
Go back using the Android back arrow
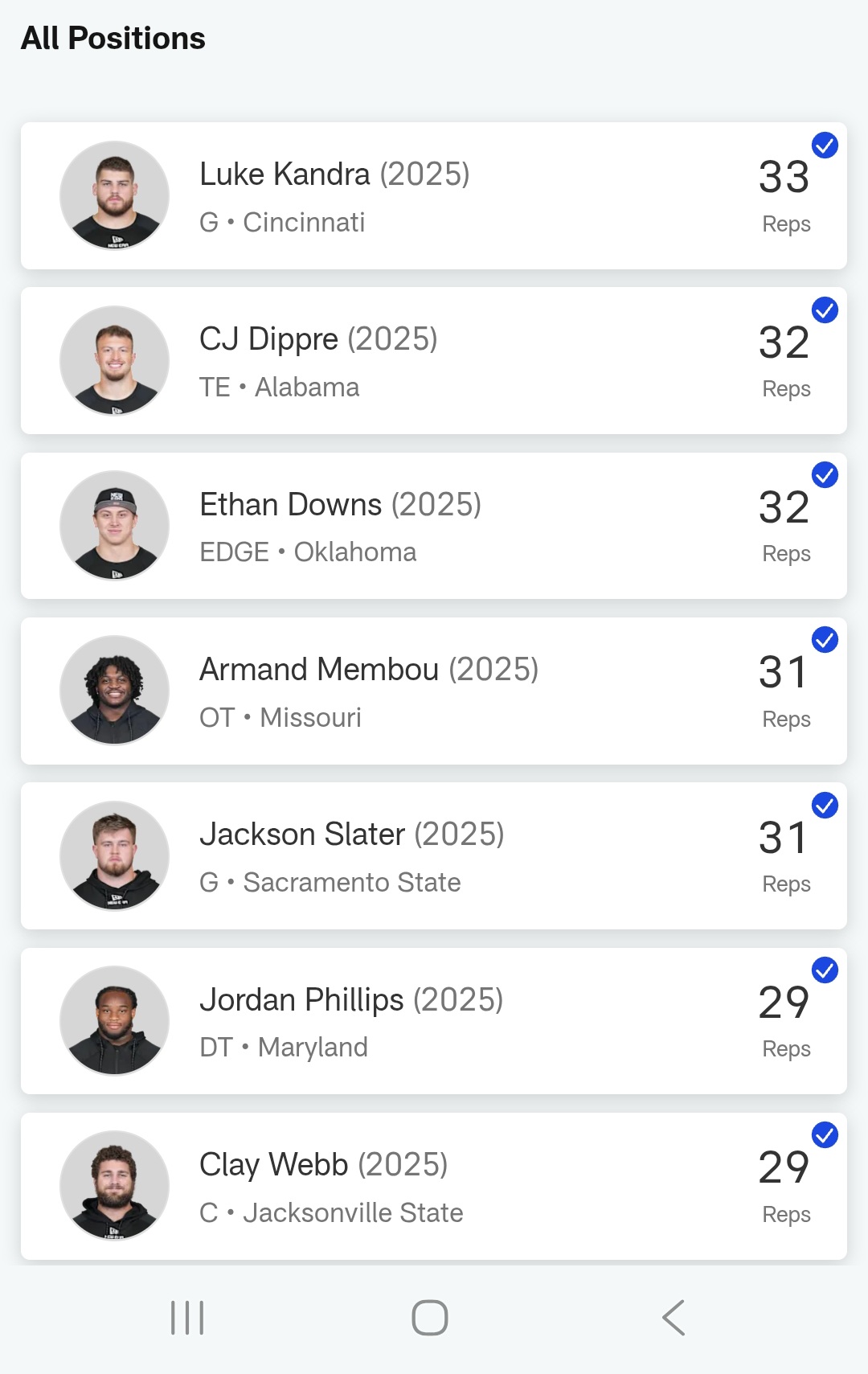[674, 1318]
